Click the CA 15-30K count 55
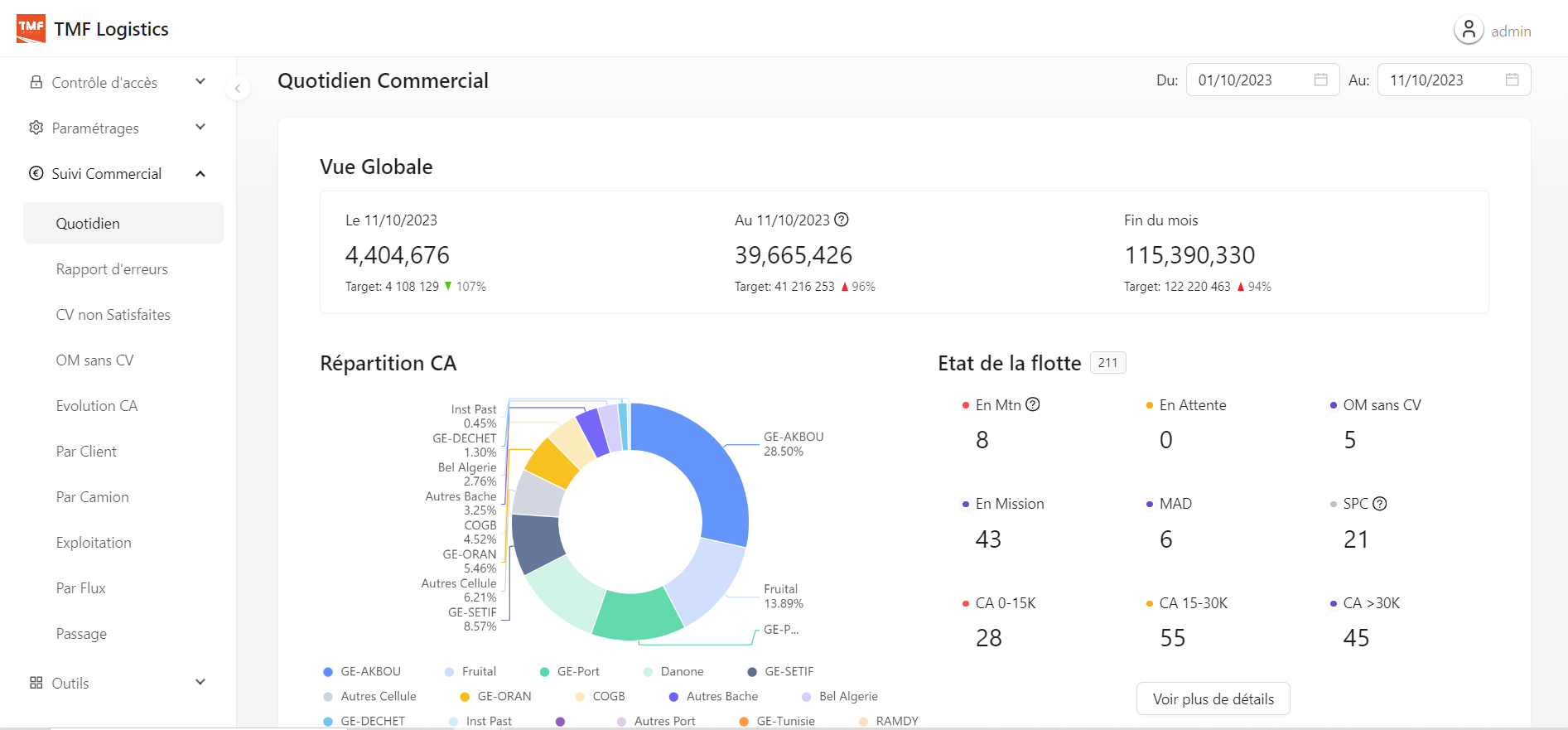The height and width of the screenshot is (730, 1568). tap(1172, 638)
